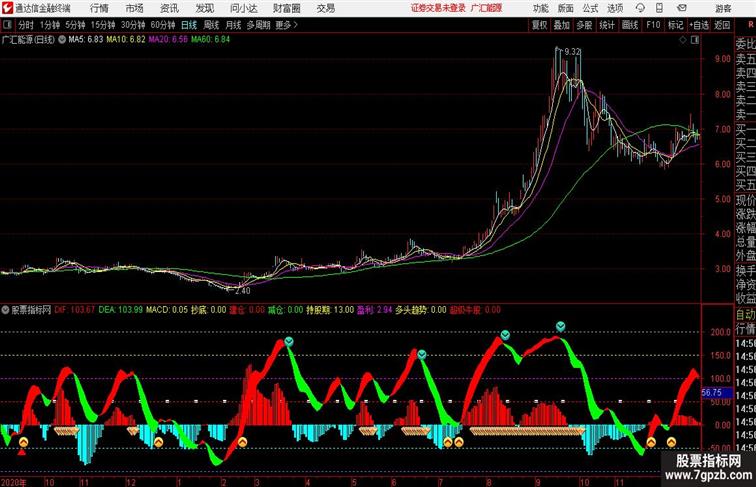756x487 pixels.
Task: Click the 游客 guest account label
Action: tap(723, 8)
